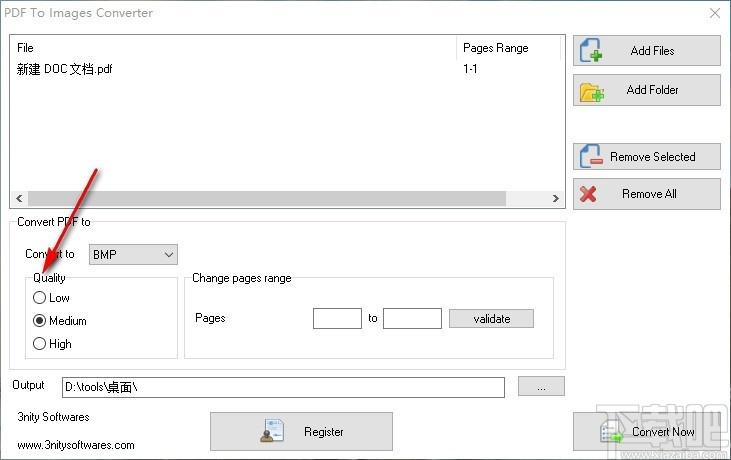Click the Convert Now arrow icon
This screenshot has height=460, width=731.
(612, 432)
